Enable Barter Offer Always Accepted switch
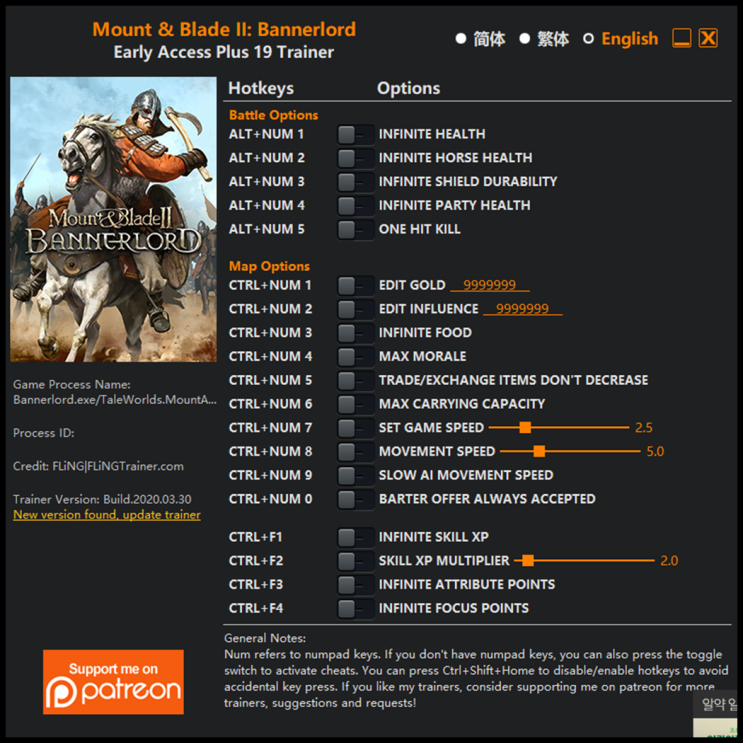Viewport: 743px width, 743px height. pos(355,499)
